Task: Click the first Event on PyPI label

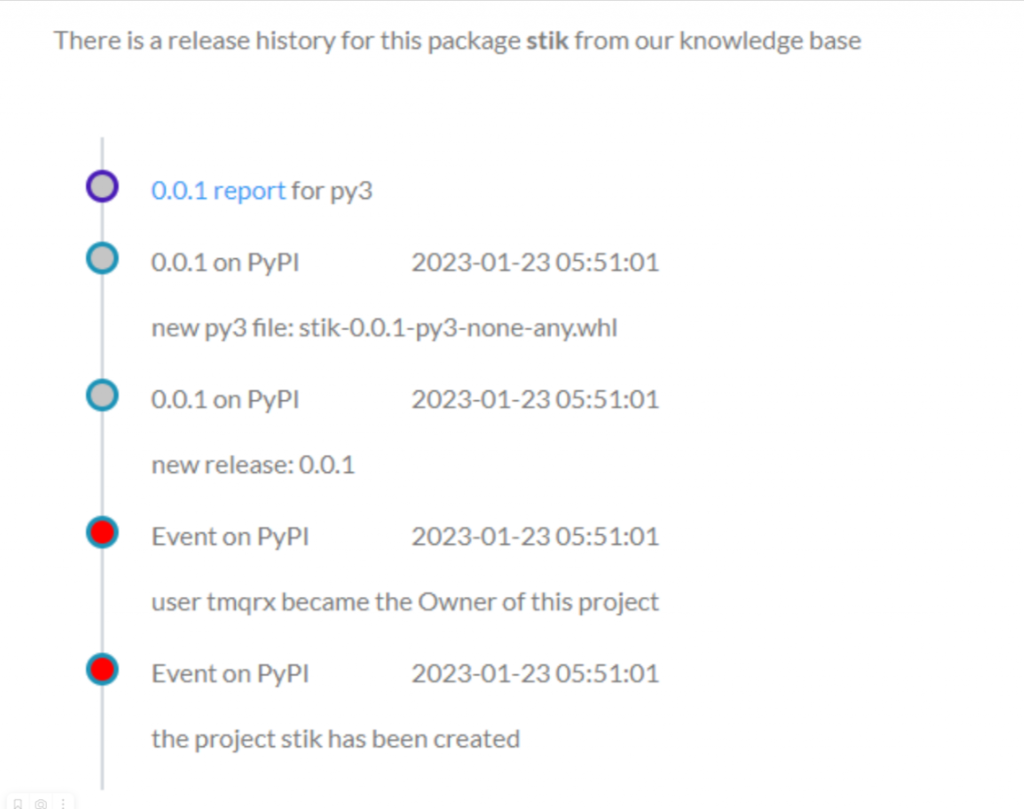Action: pos(231,537)
